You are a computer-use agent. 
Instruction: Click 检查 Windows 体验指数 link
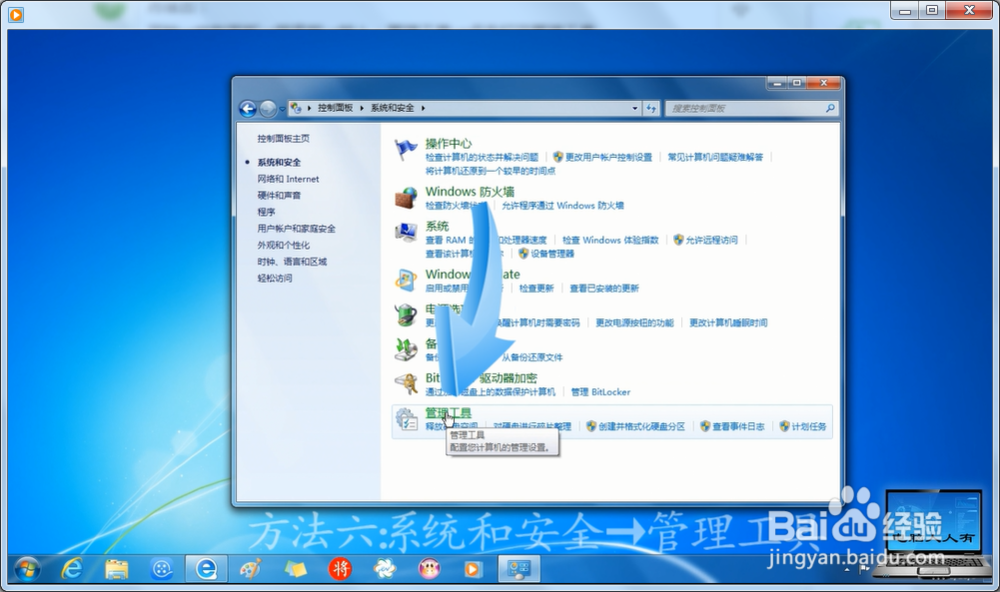click(610, 240)
